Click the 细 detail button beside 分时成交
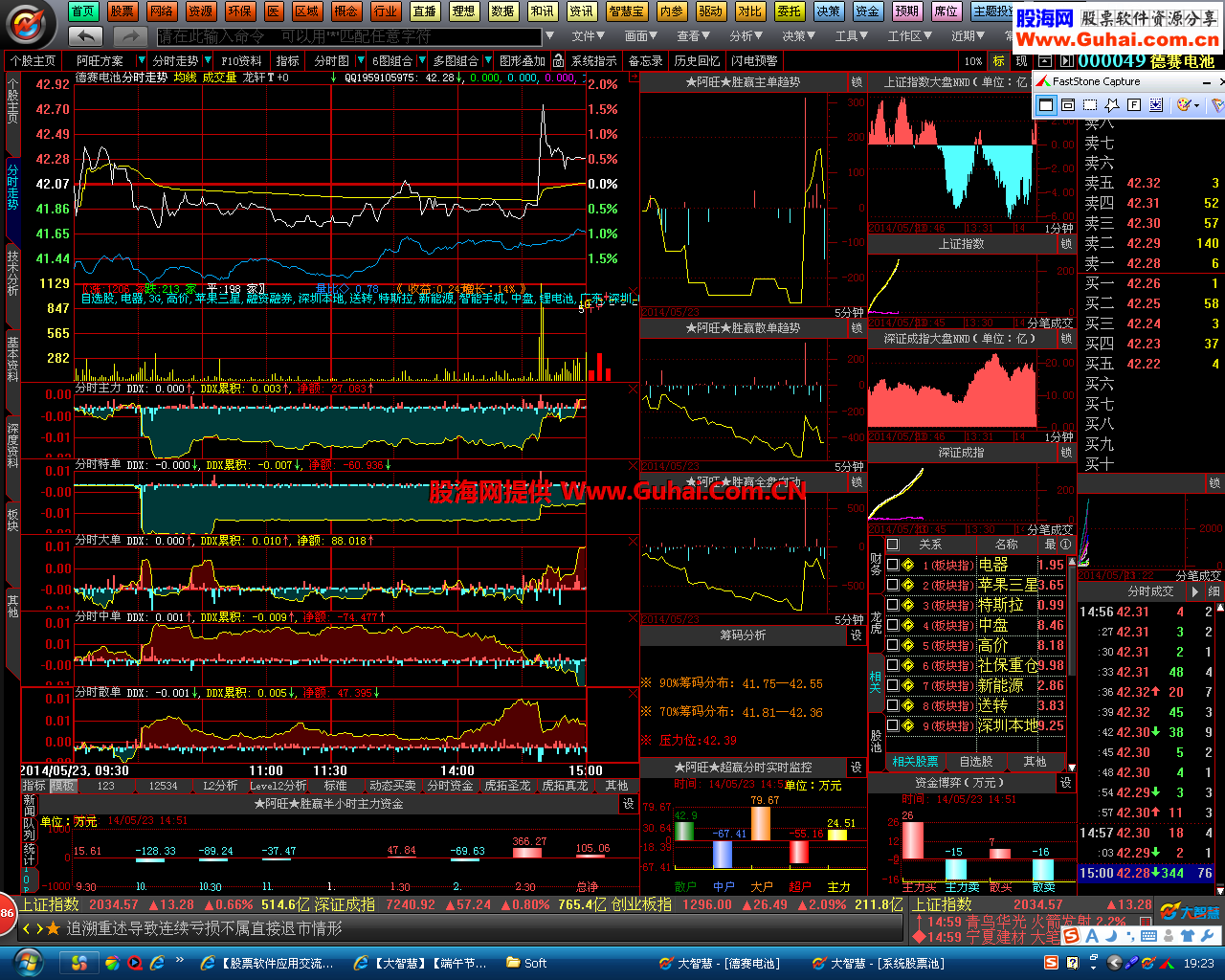1225x980 pixels. click(x=1213, y=591)
